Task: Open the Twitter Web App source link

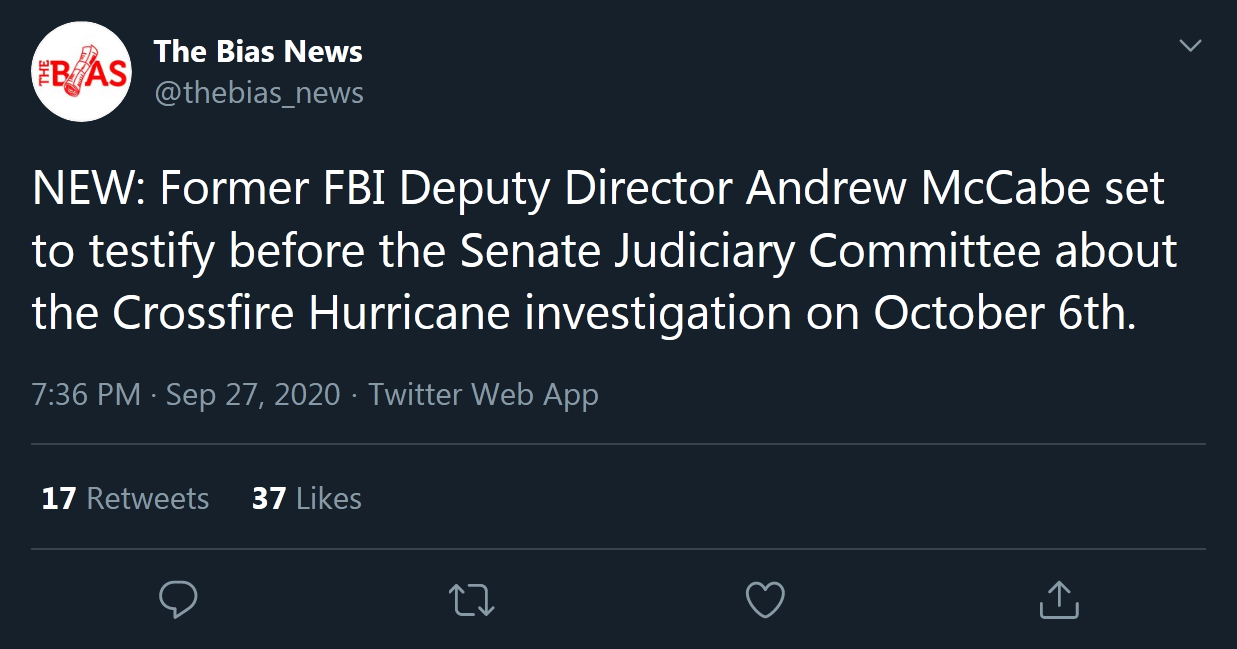Action: tap(483, 394)
